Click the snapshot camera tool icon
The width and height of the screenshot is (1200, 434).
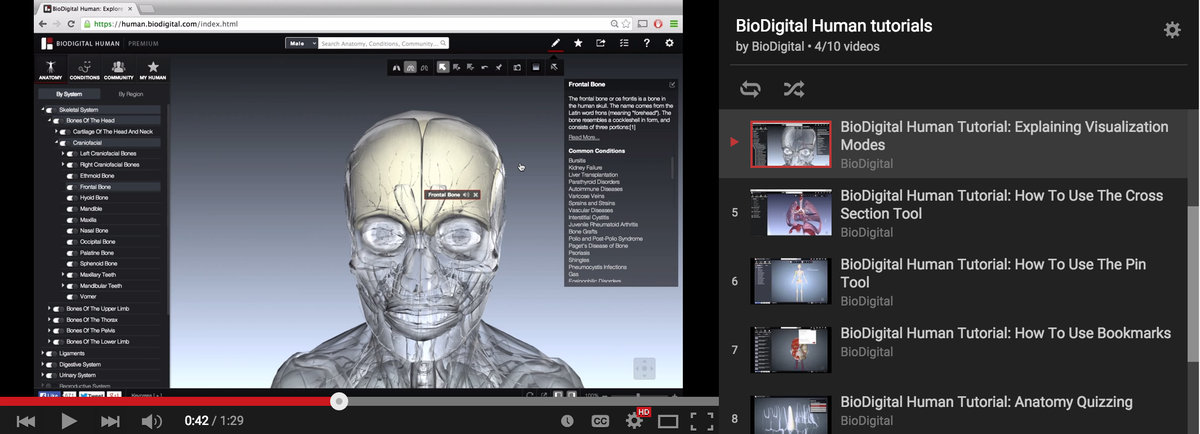[x=517, y=68]
